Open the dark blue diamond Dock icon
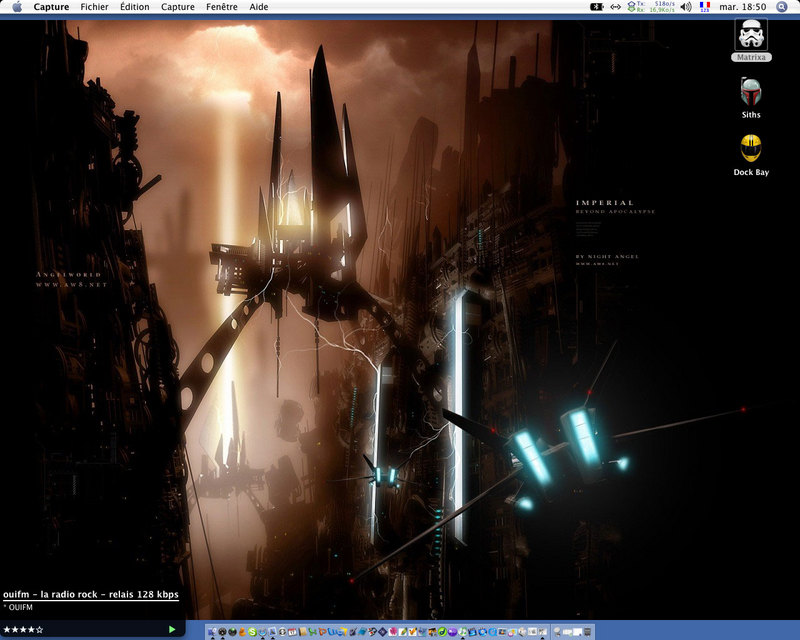This screenshot has height=640, width=800. pos(382,632)
